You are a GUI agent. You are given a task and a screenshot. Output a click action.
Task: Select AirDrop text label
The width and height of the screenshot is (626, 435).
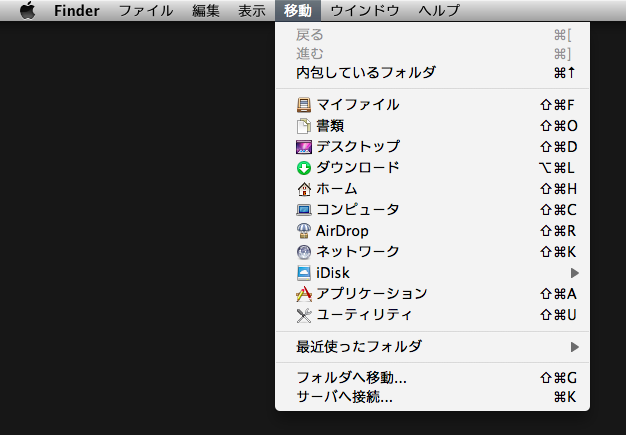(343, 231)
